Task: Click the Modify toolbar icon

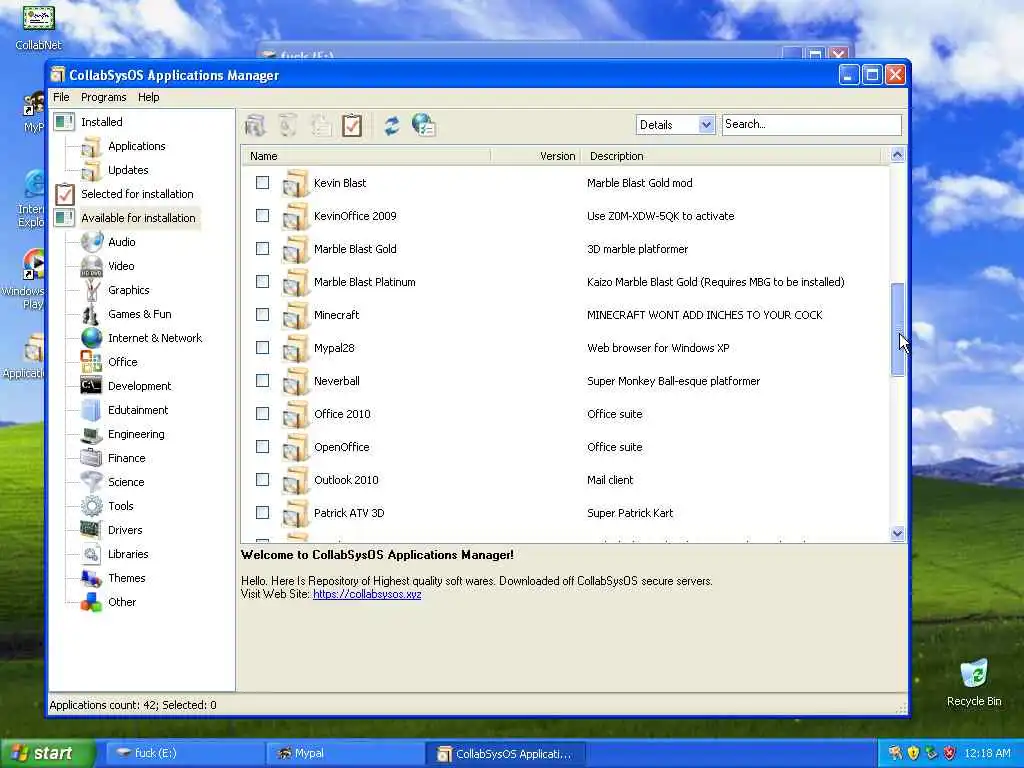Action: 320,125
